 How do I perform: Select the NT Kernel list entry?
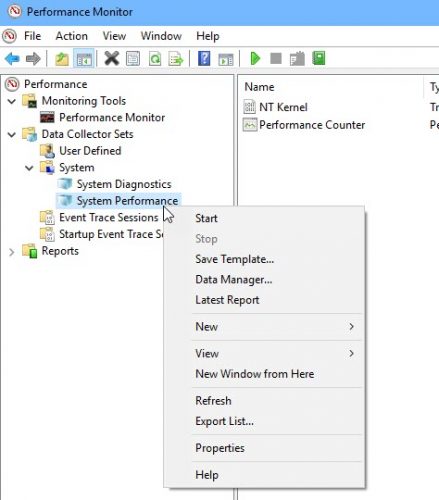pyautogui.click(x=283, y=107)
